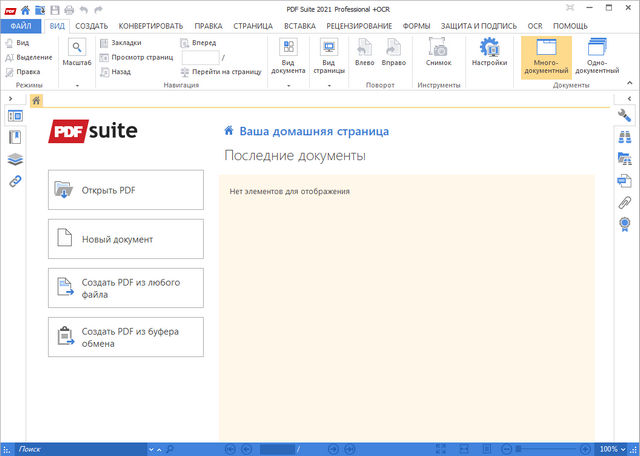Open the links panel in left sidebar
The image size is (640, 456).
tap(15, 181)
